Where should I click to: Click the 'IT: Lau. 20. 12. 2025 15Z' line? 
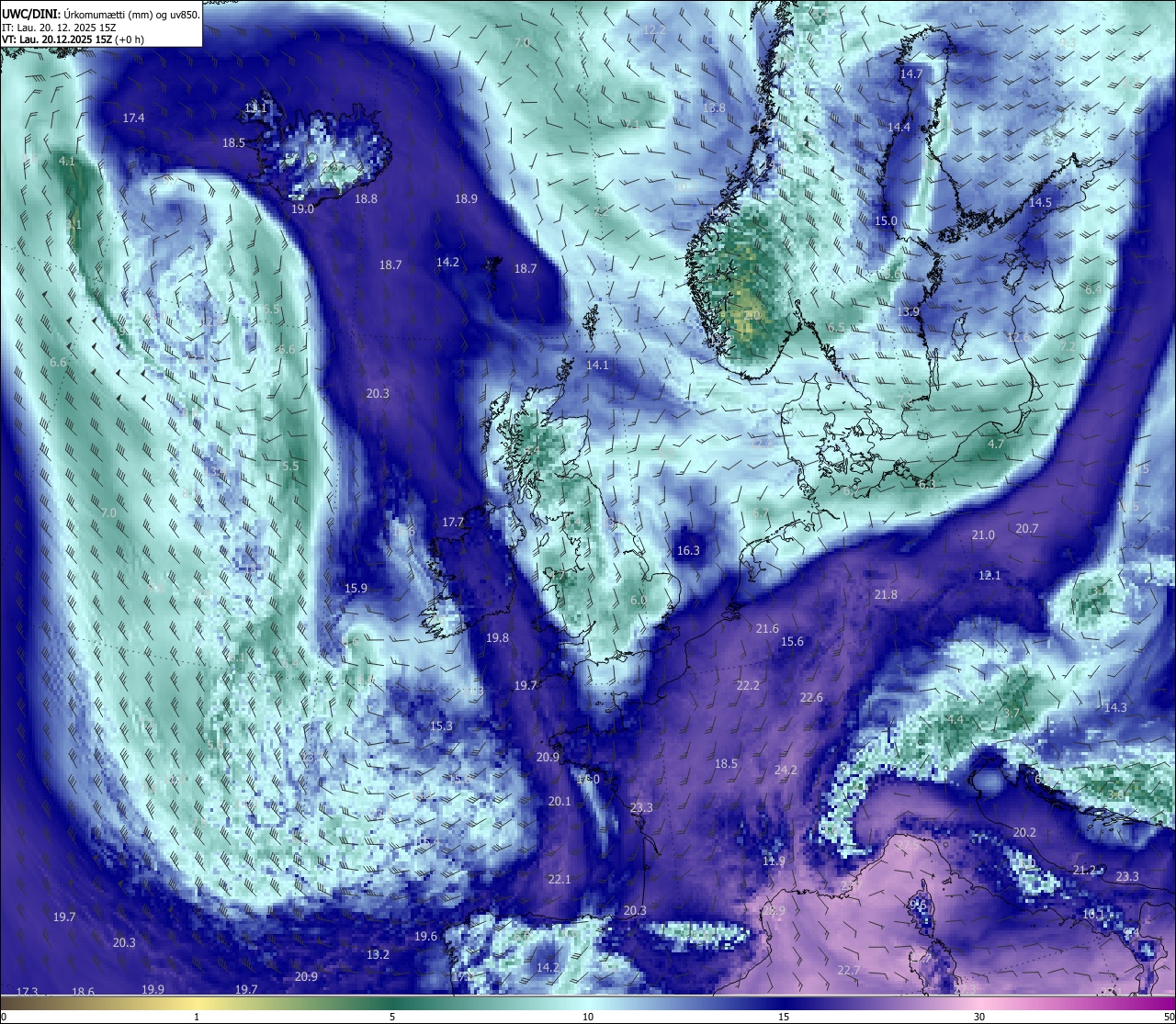pos(59,28)
